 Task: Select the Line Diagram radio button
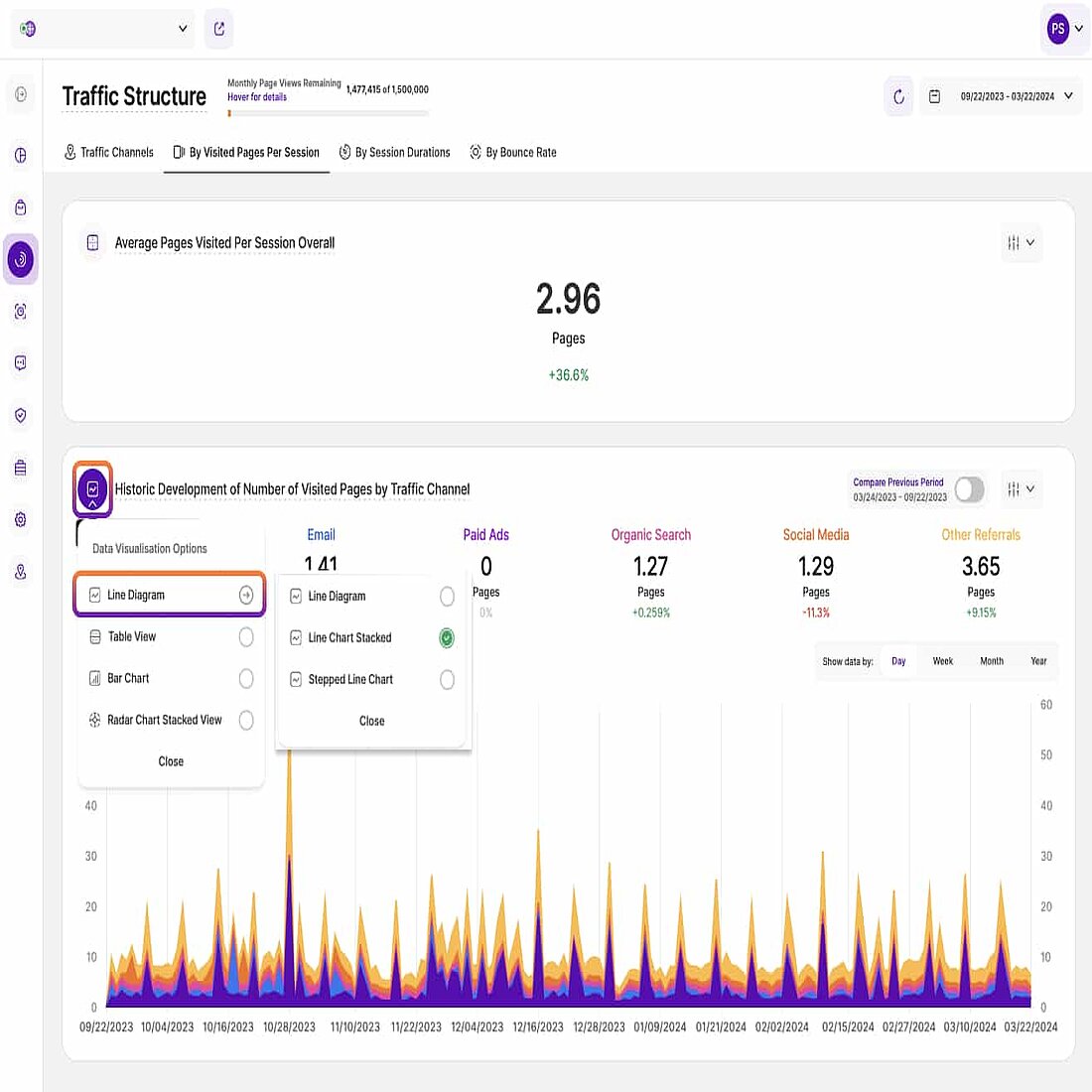tap(447, 596)
